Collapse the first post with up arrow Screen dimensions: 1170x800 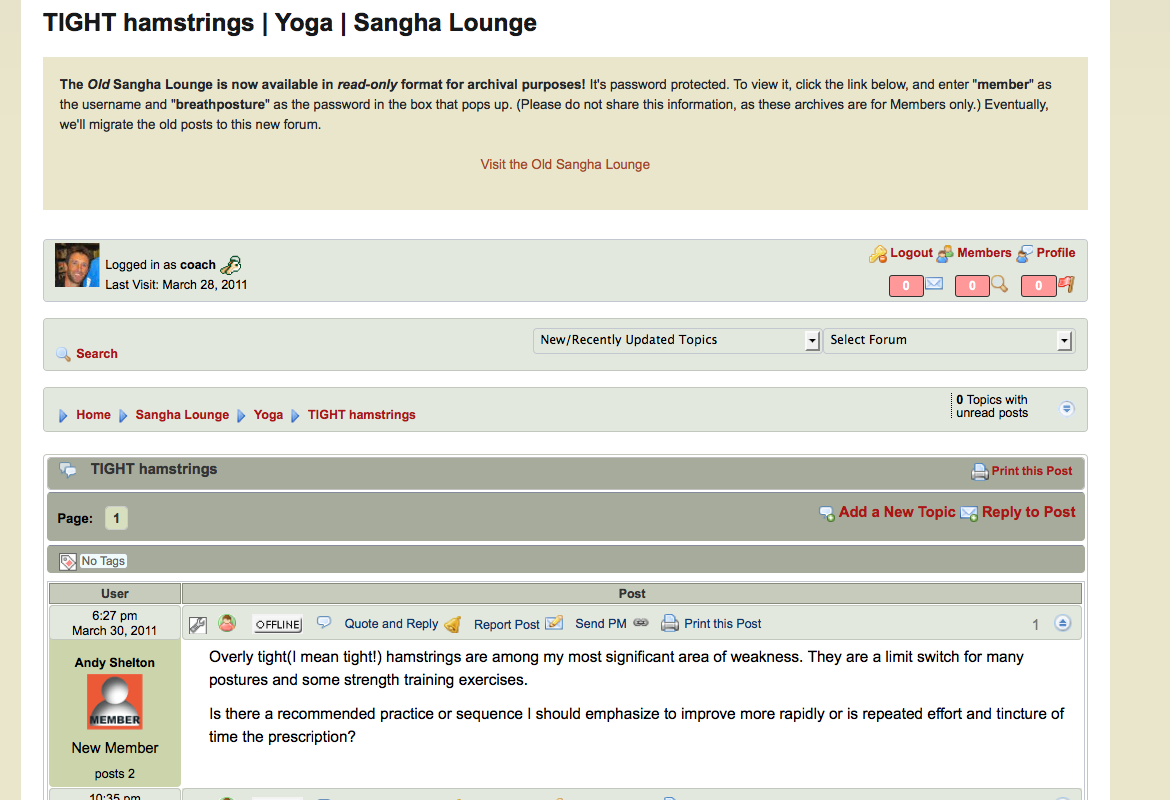coord(1062,623)
